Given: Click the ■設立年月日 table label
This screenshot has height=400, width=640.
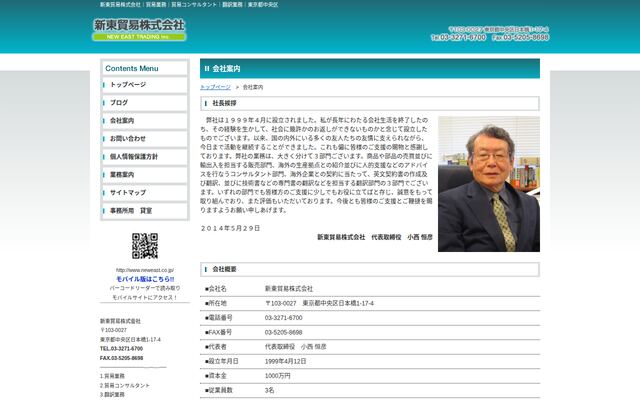Looking at the screenshot, I should (x=221, y=361).
